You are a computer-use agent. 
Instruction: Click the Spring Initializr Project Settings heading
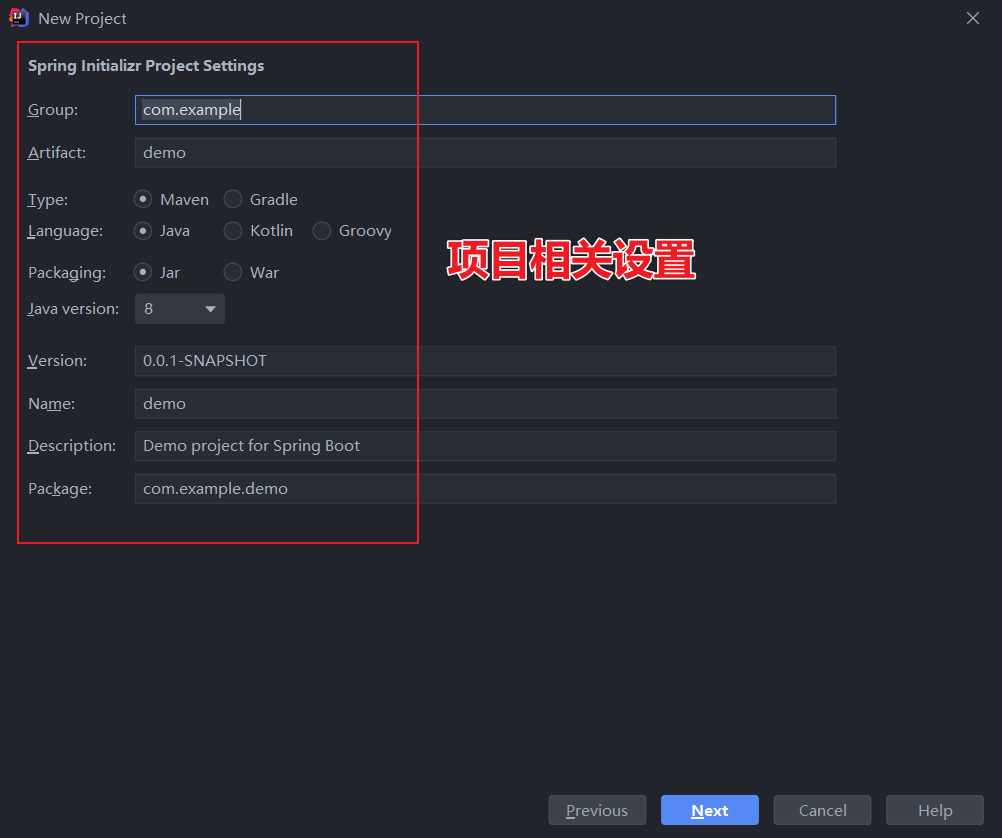tap(146, 66)
